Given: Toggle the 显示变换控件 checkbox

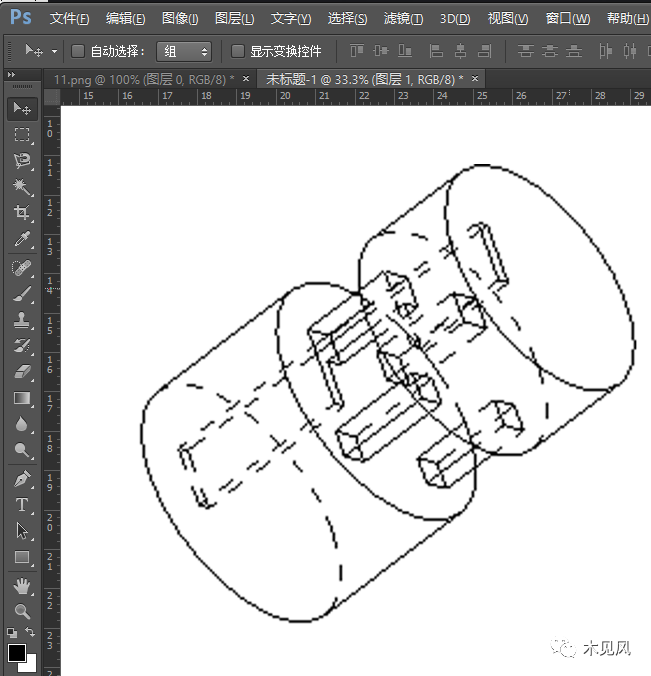Looking at the screenshot, I should pyautogui.click(x=238, y=51).
